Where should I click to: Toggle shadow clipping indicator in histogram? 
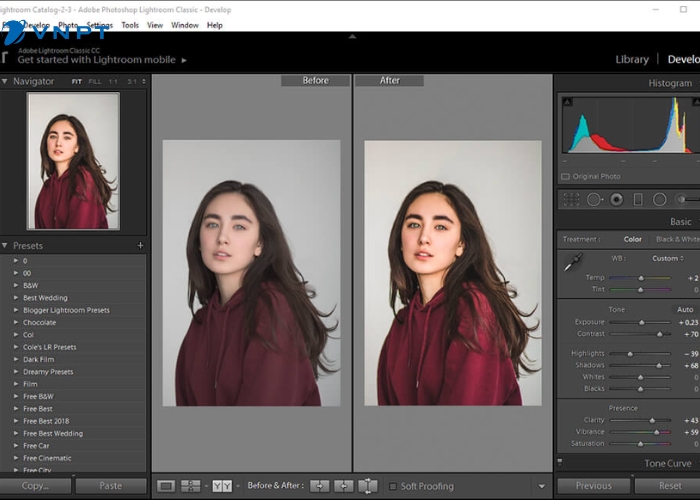coord(567,102)
